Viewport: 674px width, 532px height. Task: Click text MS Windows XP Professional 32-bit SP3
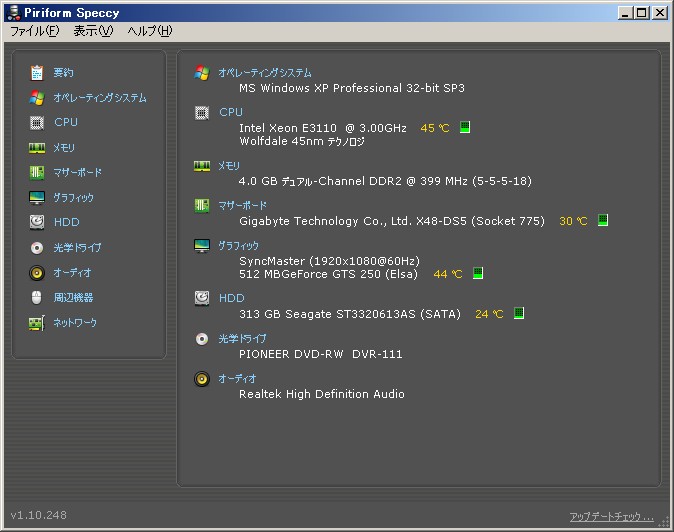(352, 88)
